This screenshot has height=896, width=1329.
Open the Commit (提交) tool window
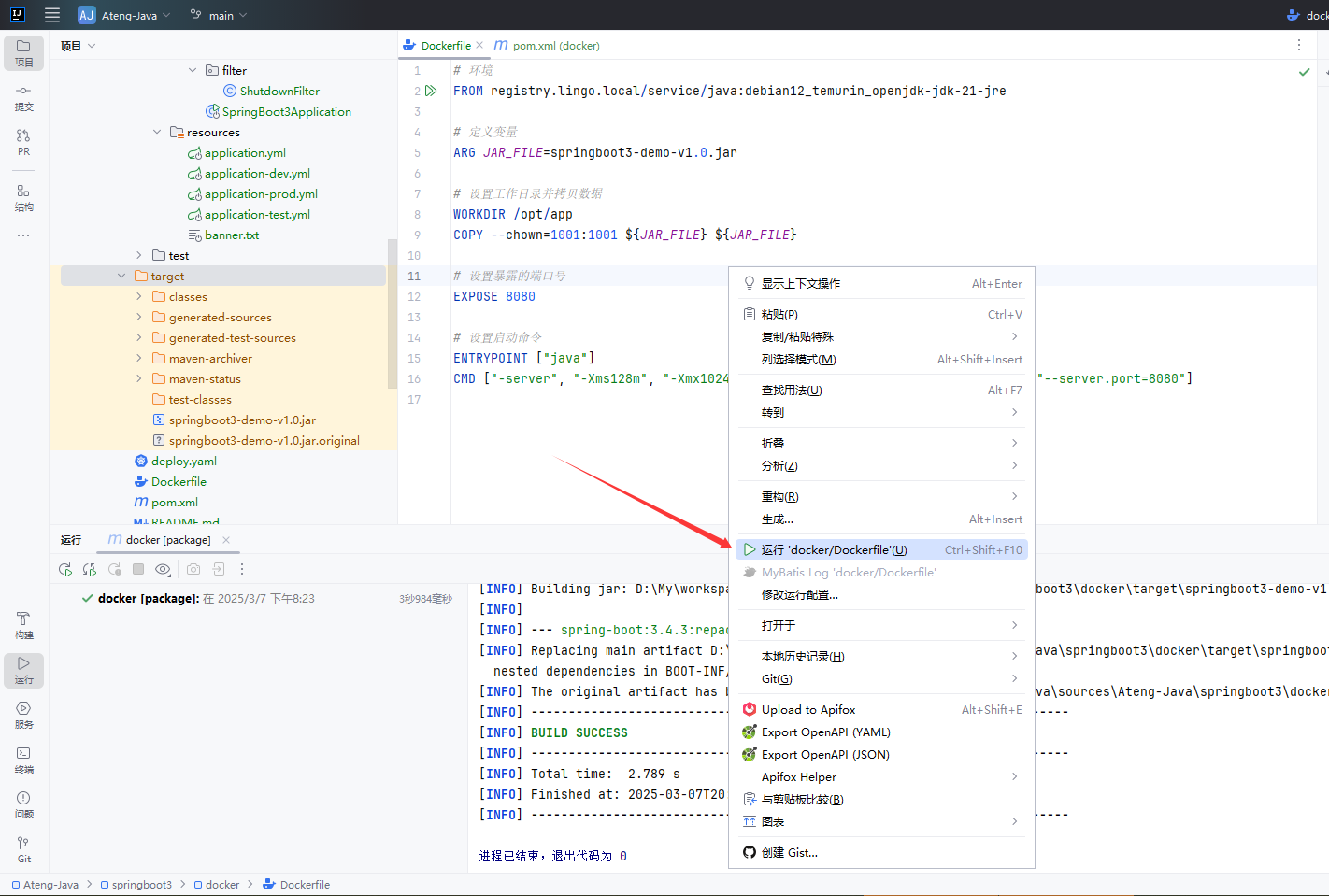coord(23,97)
